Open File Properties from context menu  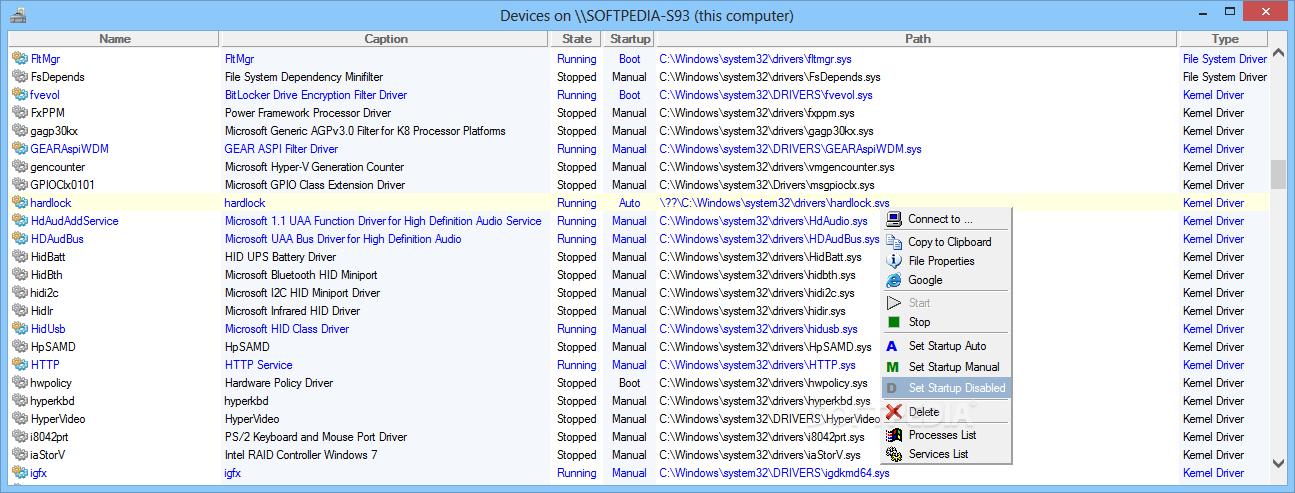click(946, 261)
